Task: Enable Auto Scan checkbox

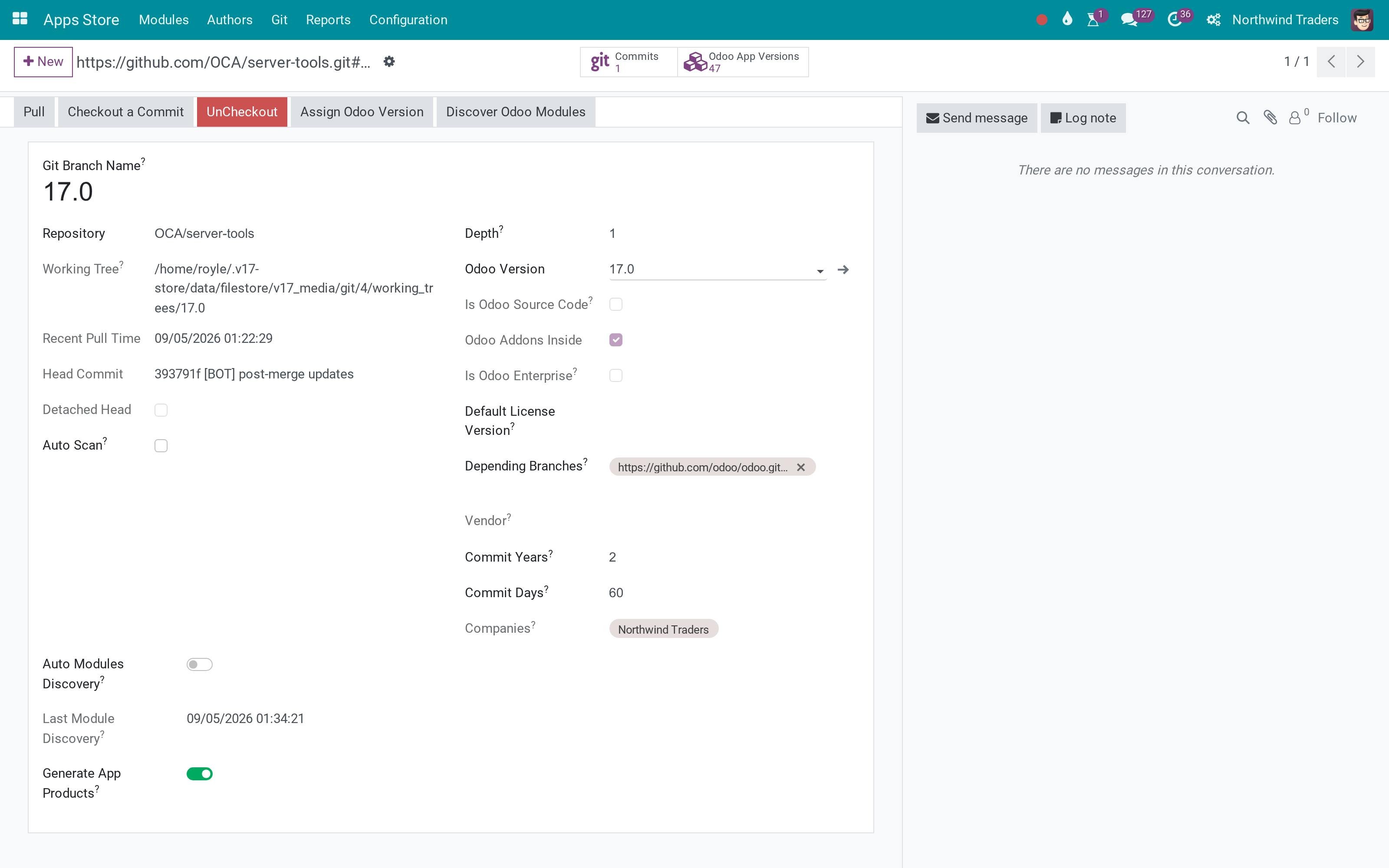Action: point(161,445)
